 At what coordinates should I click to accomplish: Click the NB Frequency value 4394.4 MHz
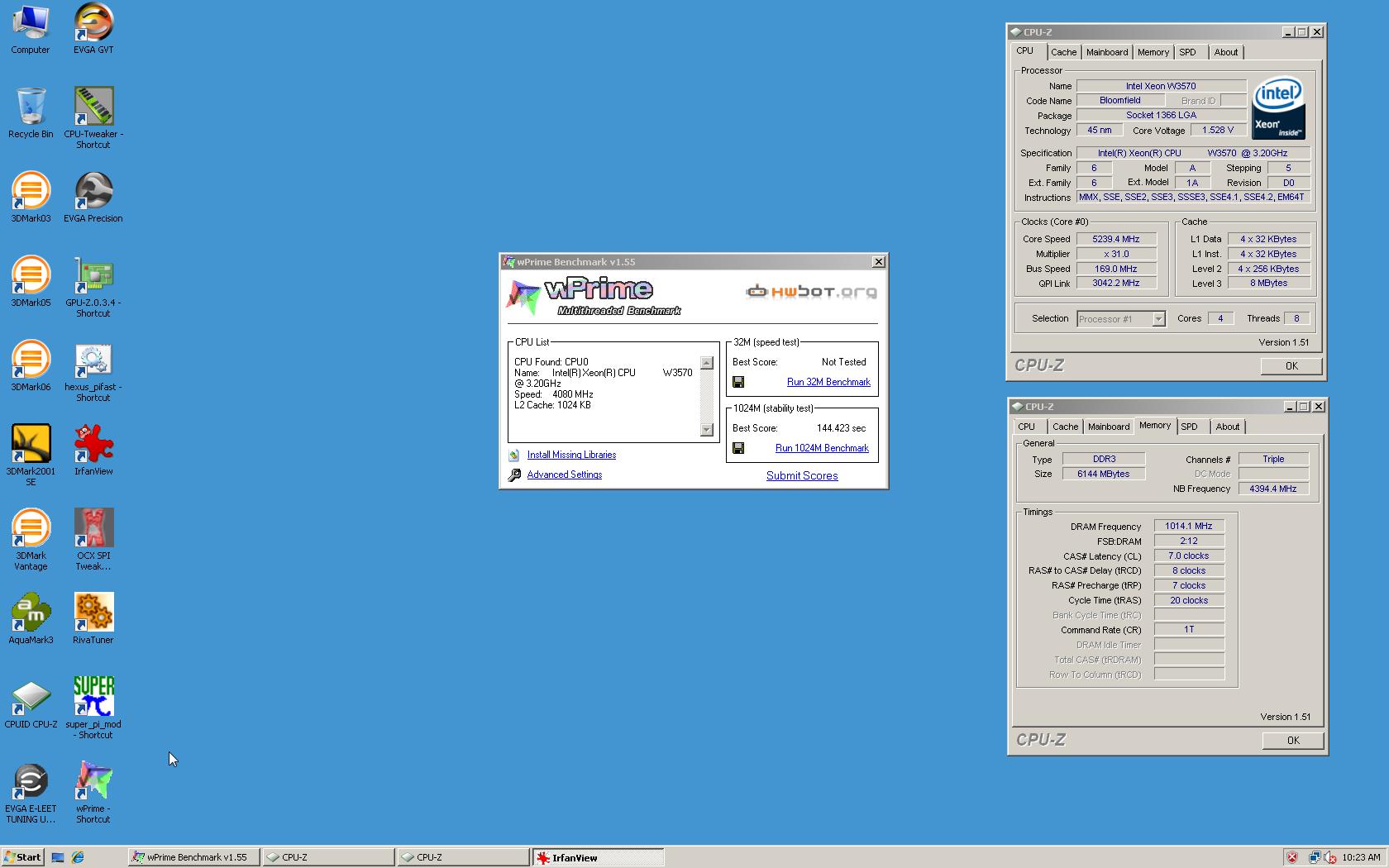[x=1273, y=489]
